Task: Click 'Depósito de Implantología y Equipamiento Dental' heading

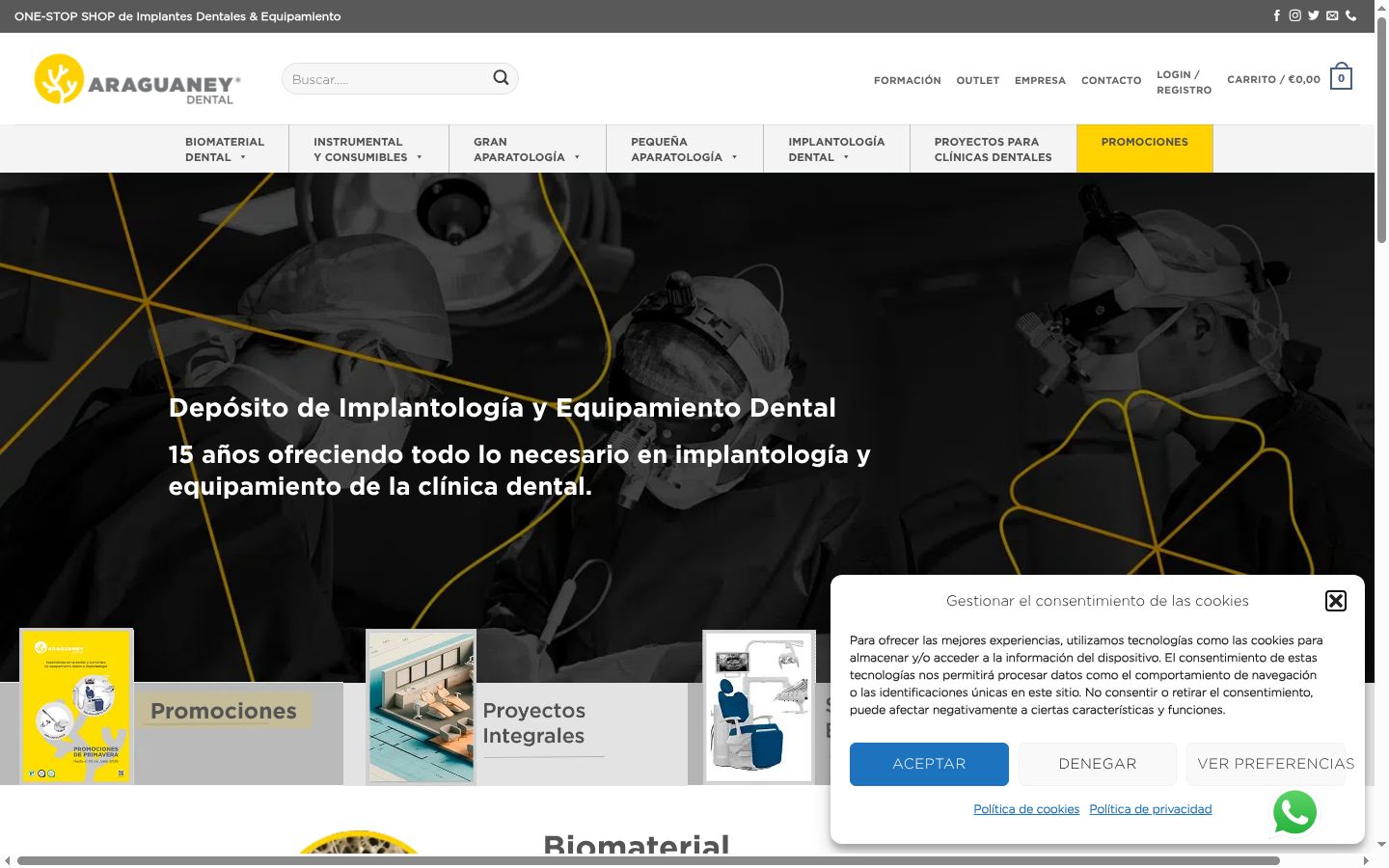Action: (502, 408)
